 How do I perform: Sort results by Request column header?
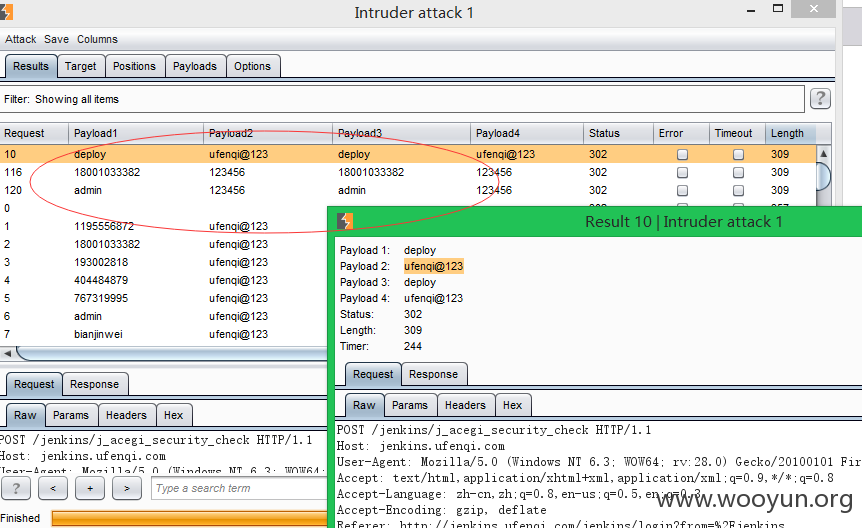34,133
